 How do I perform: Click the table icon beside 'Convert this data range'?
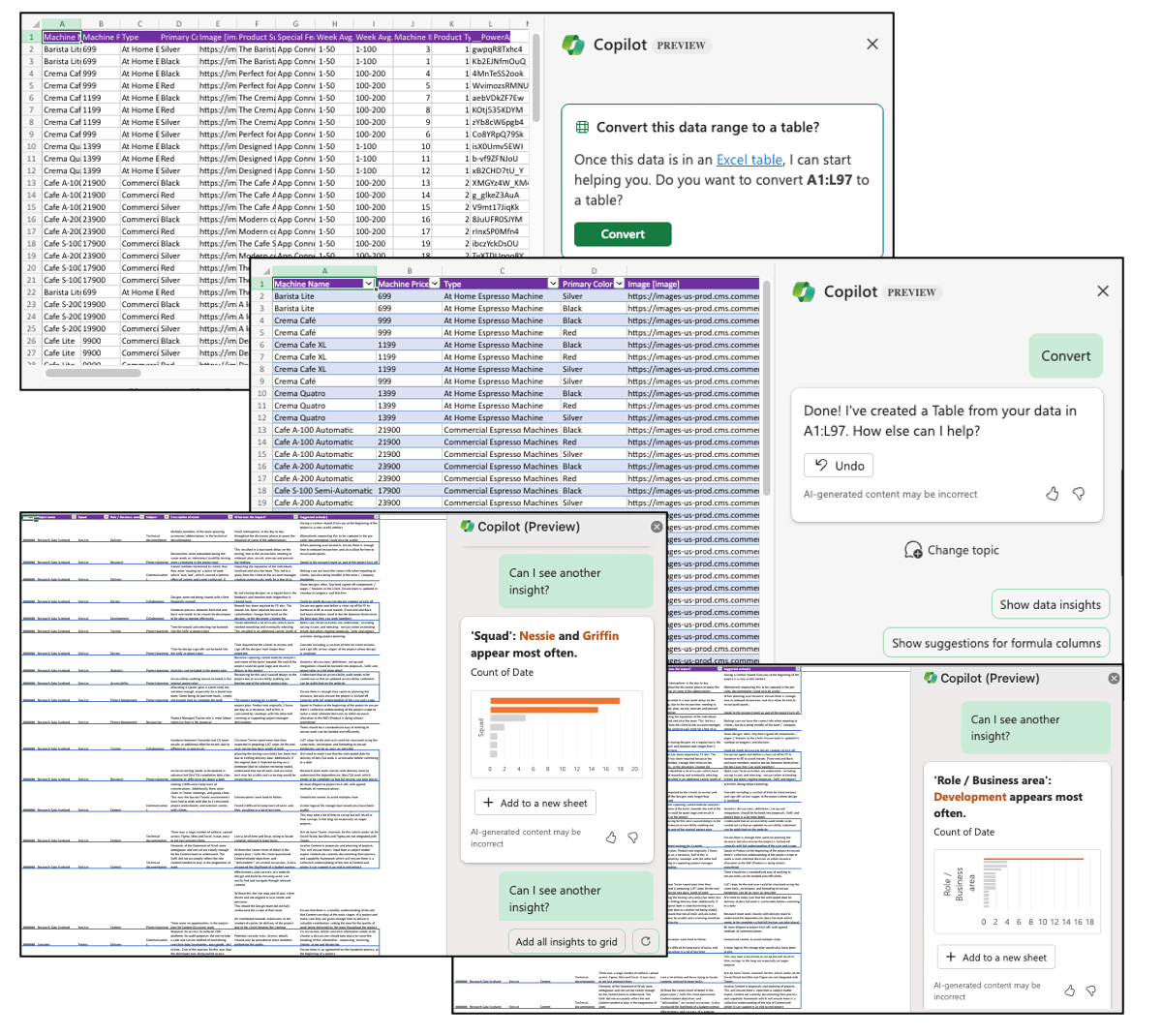click(582, 127)
